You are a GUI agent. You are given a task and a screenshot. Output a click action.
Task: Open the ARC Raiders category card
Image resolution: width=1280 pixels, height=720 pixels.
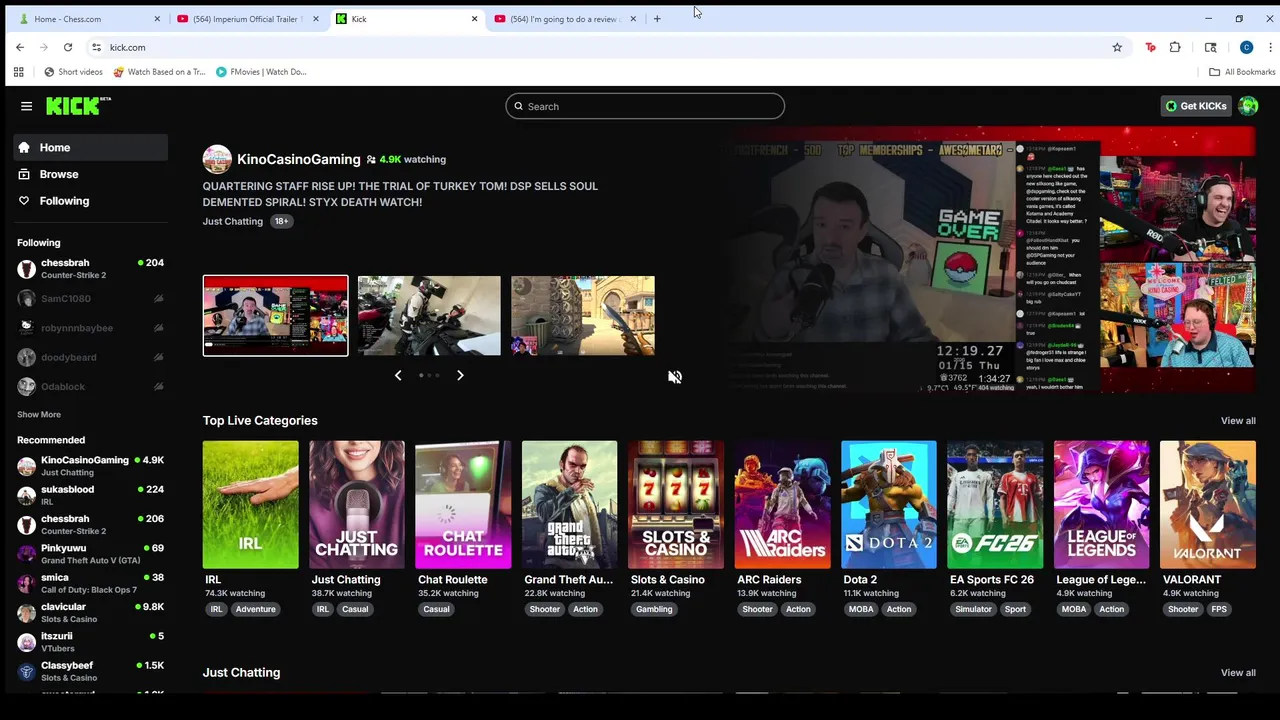pyautogui.click(x=782, y=505)
